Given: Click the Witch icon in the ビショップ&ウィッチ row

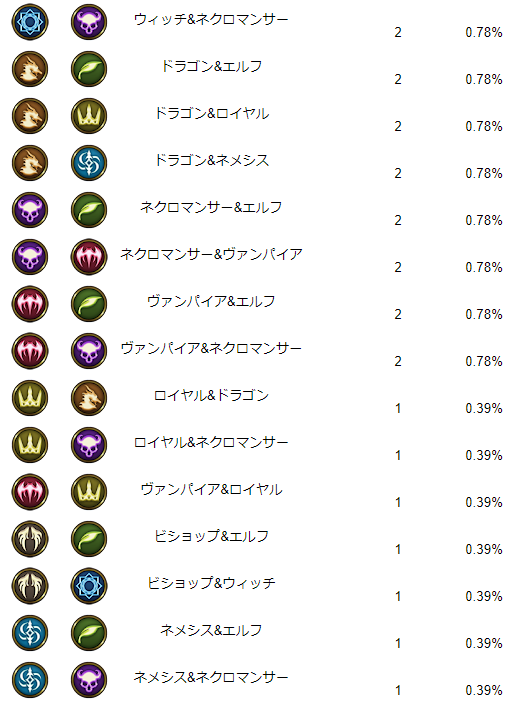Looking at the screenshot, I should (89, 586).
